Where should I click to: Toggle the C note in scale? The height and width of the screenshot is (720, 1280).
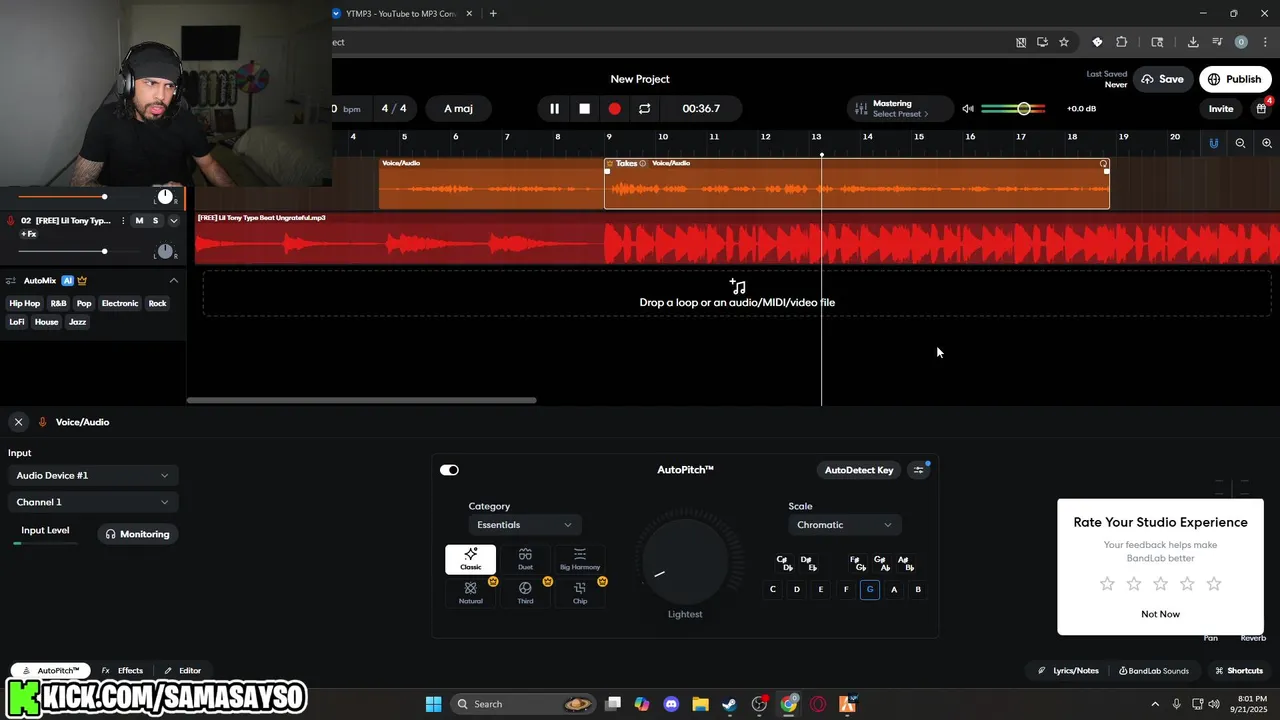point(772,590)
